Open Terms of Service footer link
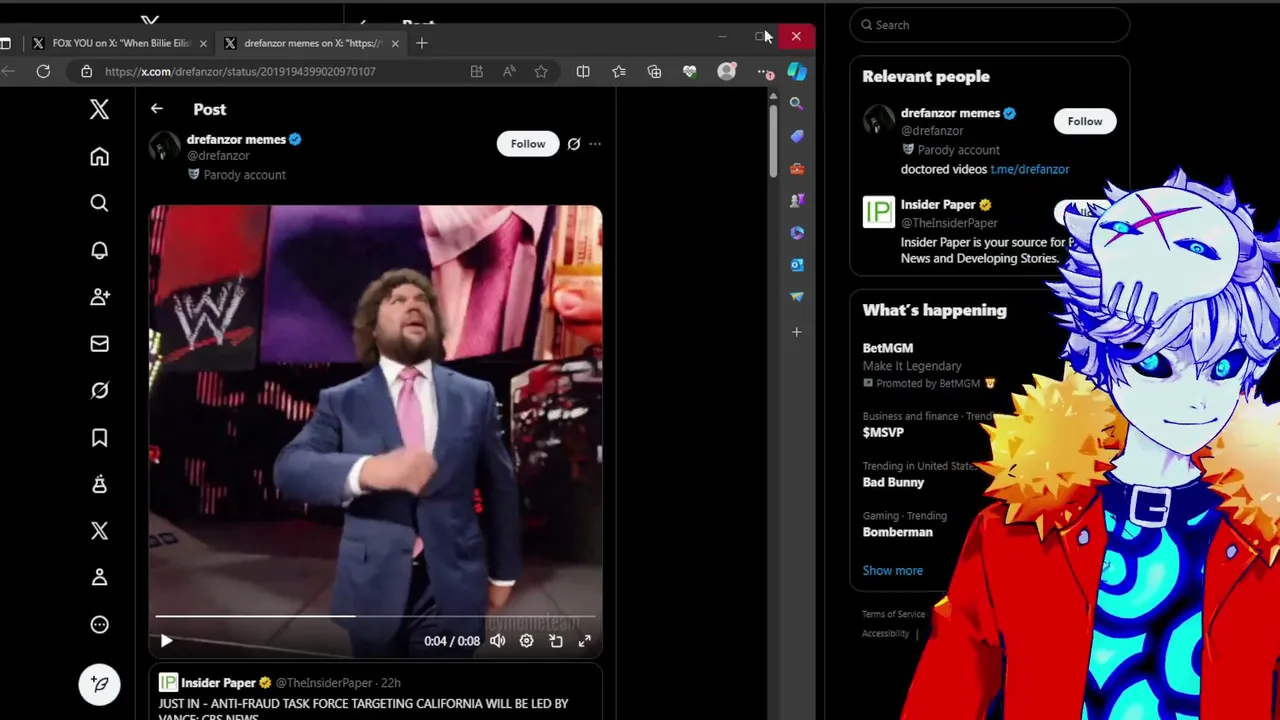The width and height of the screenshot is (1280, 720). tap(893, 614)
